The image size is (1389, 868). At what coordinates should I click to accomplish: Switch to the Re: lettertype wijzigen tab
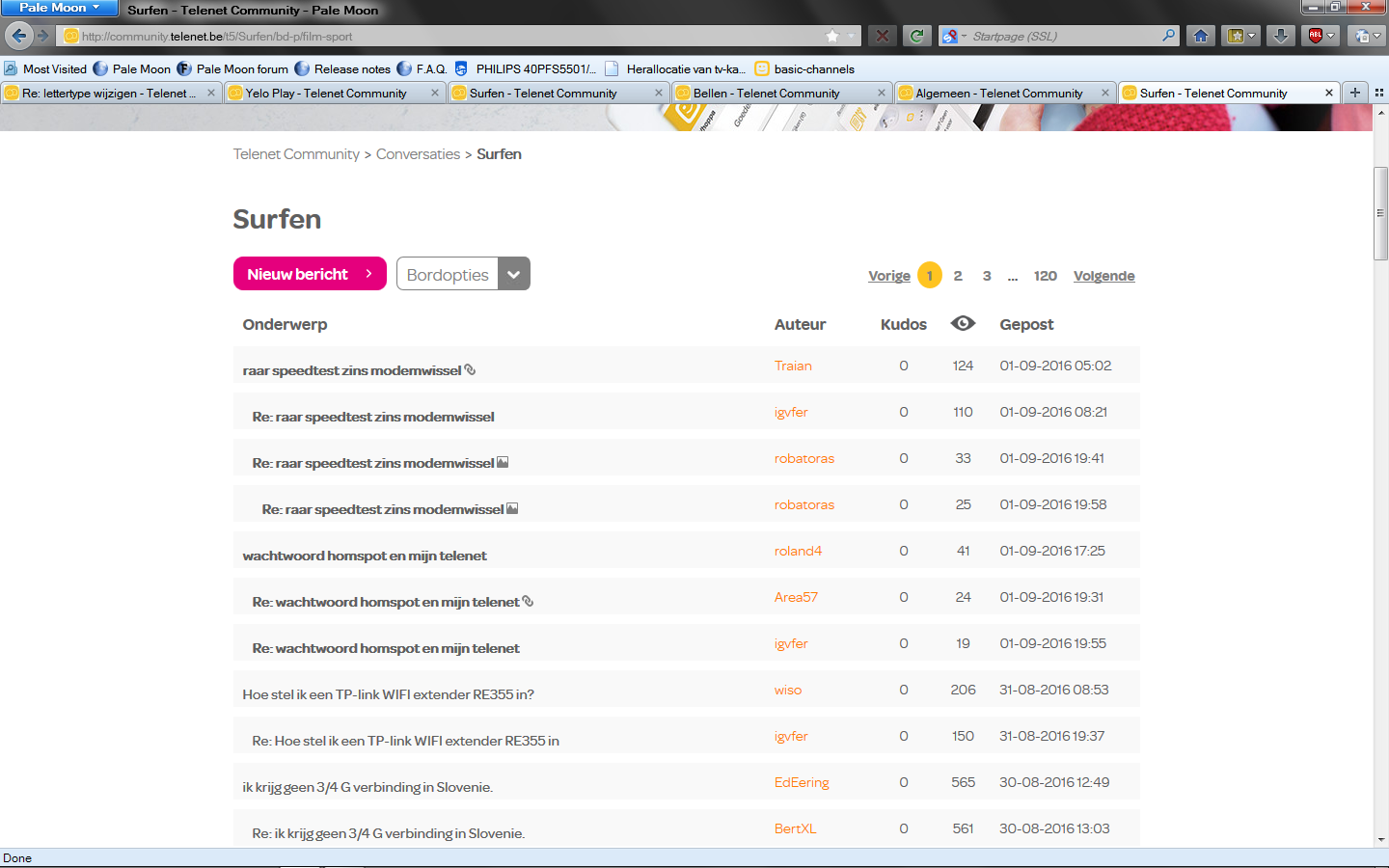(x=109, y=93)
